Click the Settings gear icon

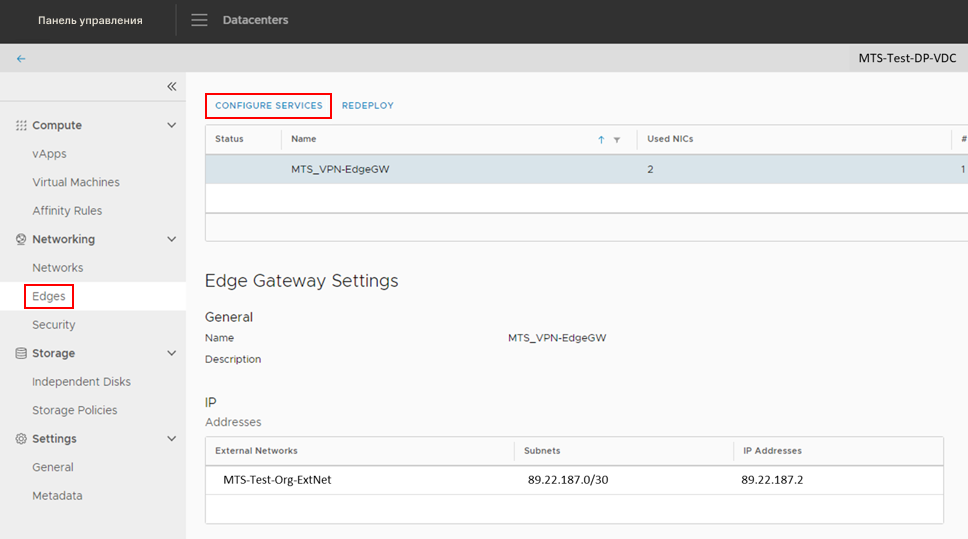(x=21, y=439)
